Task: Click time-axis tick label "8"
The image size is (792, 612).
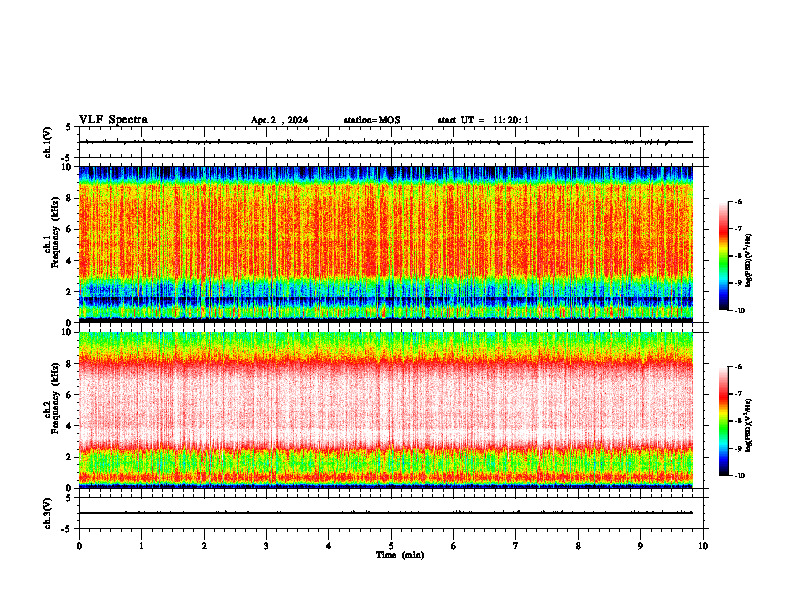Action: (578, 546)
